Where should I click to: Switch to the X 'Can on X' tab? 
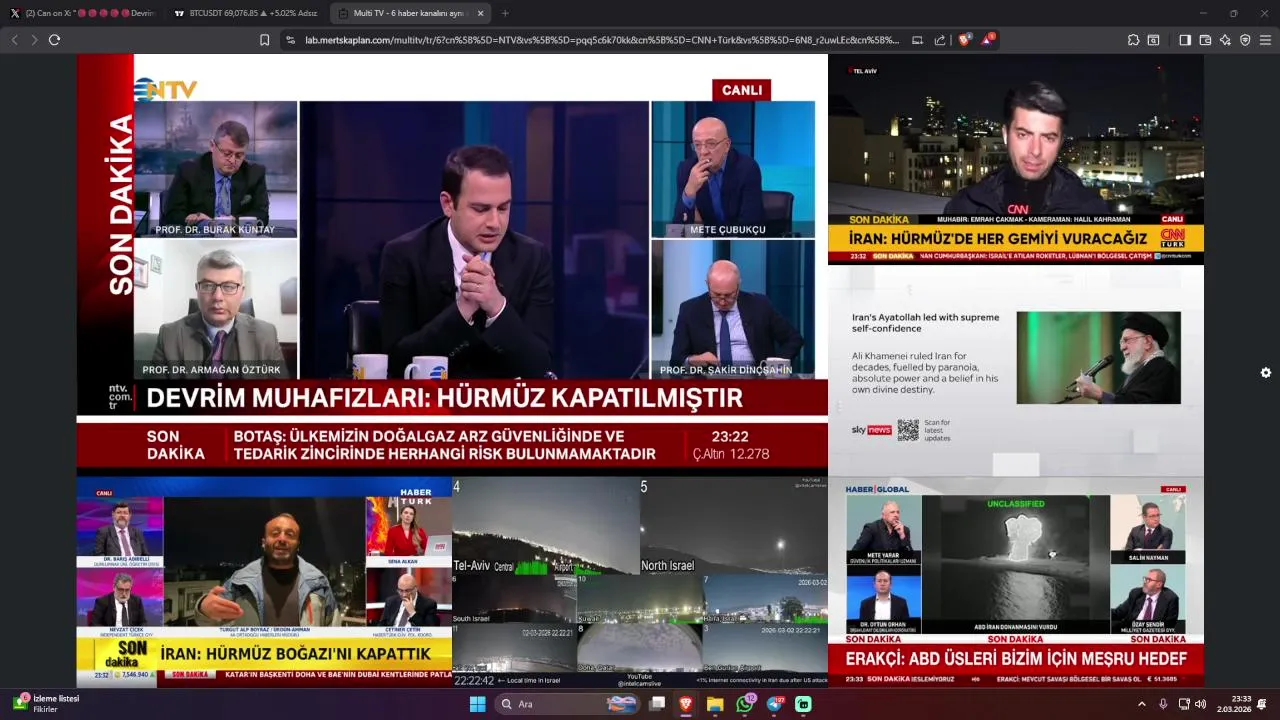coord(82,13)
